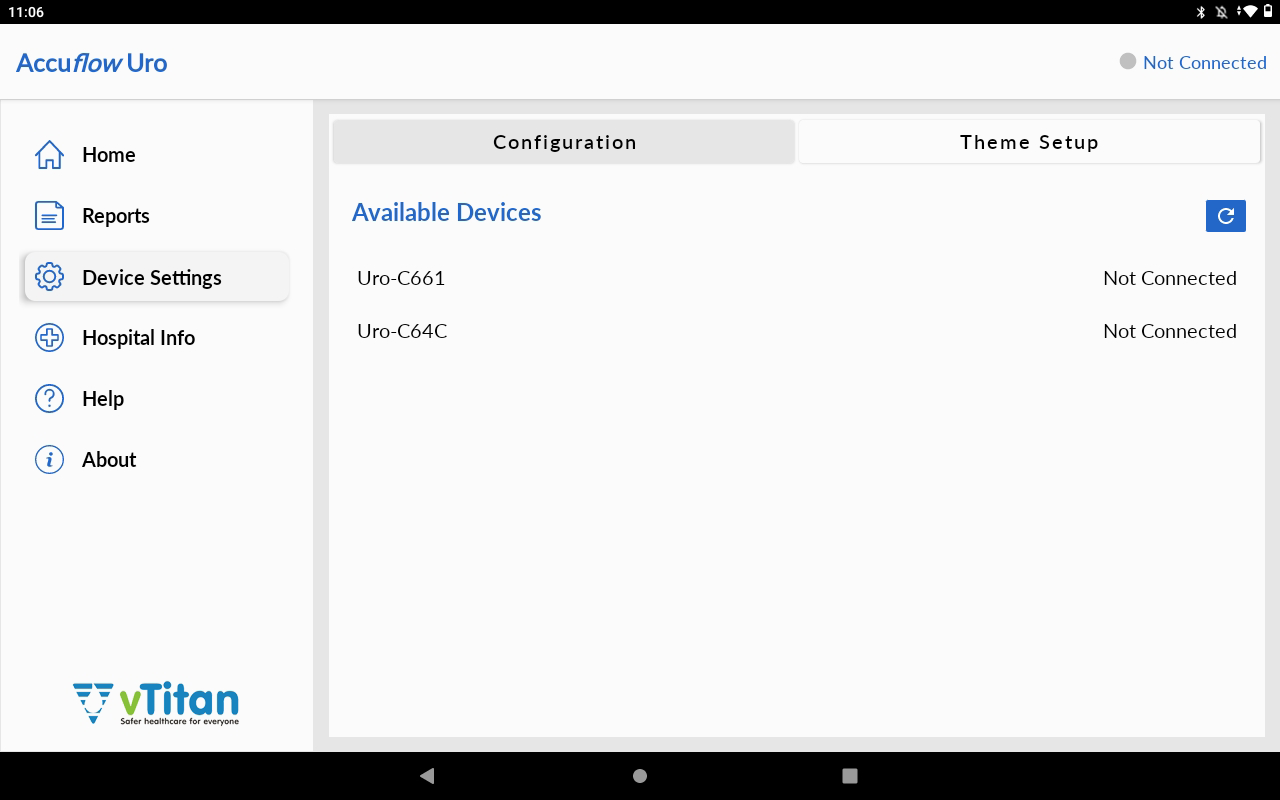Open the Home menu label
The width and height of the screenshot is (1280, 800).
(108, 155)
